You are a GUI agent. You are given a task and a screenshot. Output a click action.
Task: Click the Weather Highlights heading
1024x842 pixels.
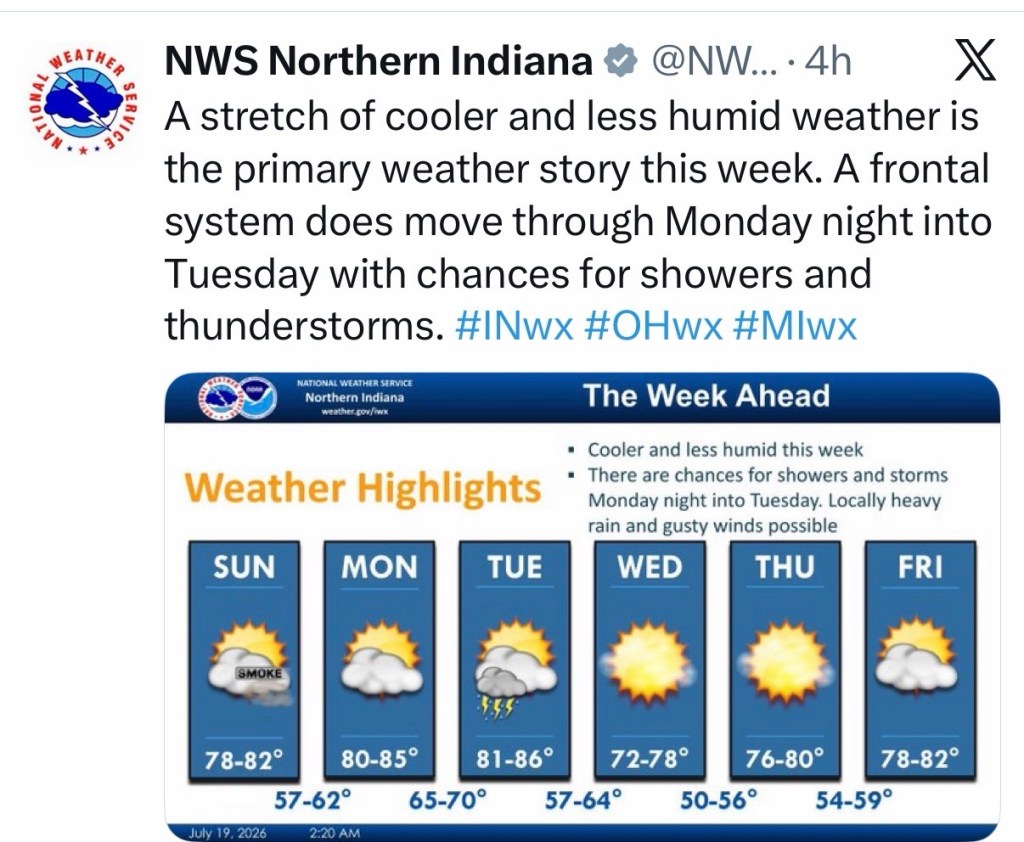[363, 488]
